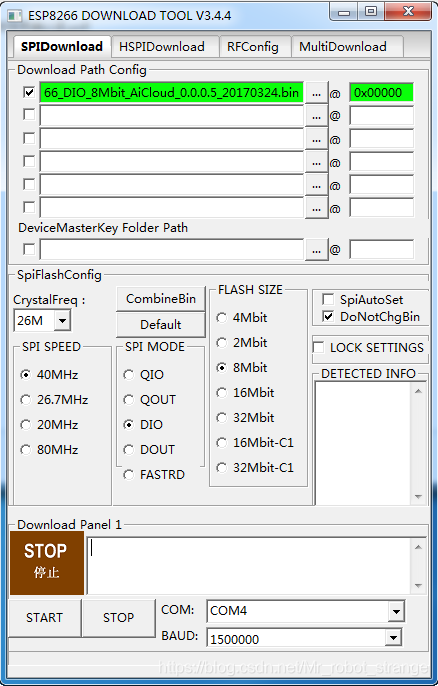Click the CombineBin button
Screen dimensions: 438x686
(161, 299)
